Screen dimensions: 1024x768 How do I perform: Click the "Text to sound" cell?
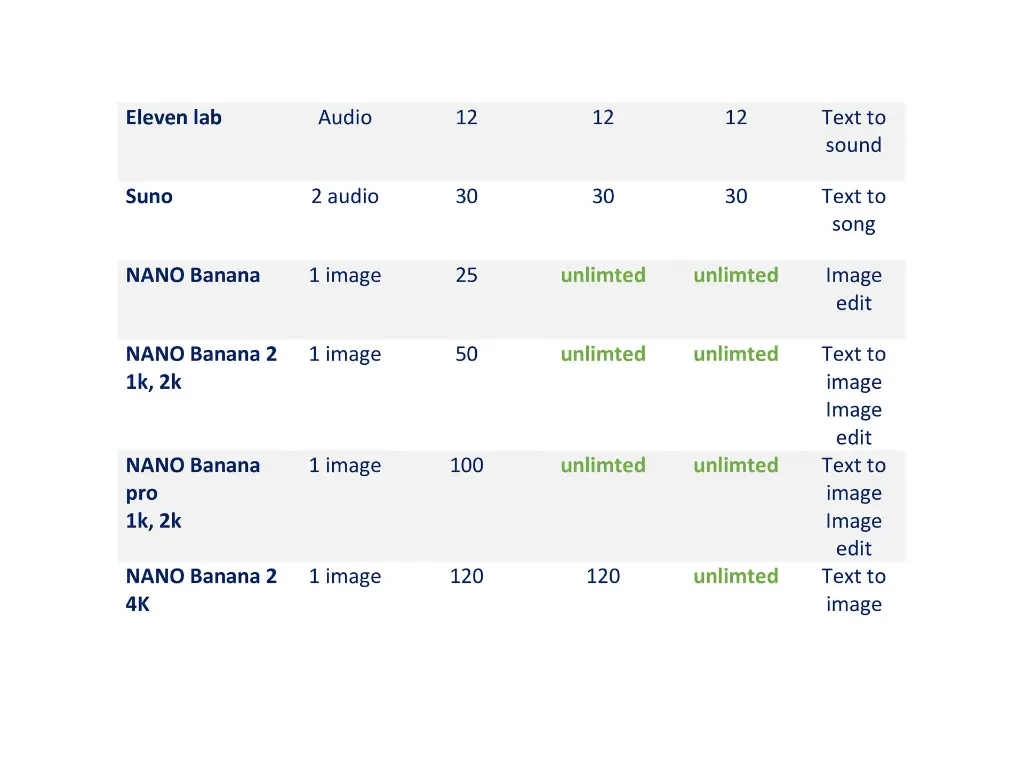point(854,131)
